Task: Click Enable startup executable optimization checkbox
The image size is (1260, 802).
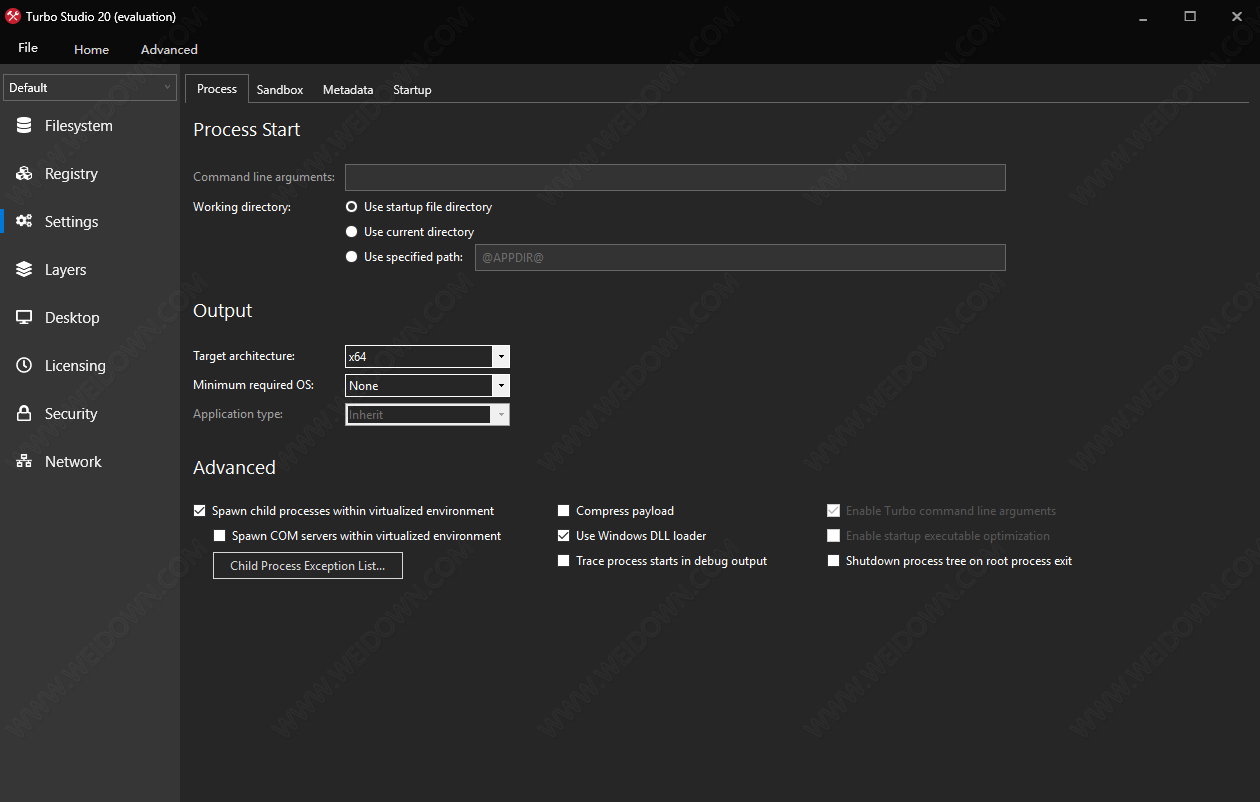Action: click(833, 536)
